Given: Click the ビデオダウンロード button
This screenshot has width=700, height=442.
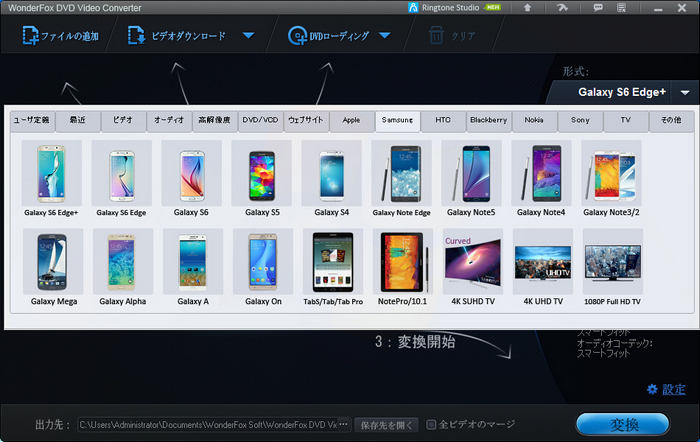Looking at the screenshot, I should pyautogui.click(x=177, y=36).
